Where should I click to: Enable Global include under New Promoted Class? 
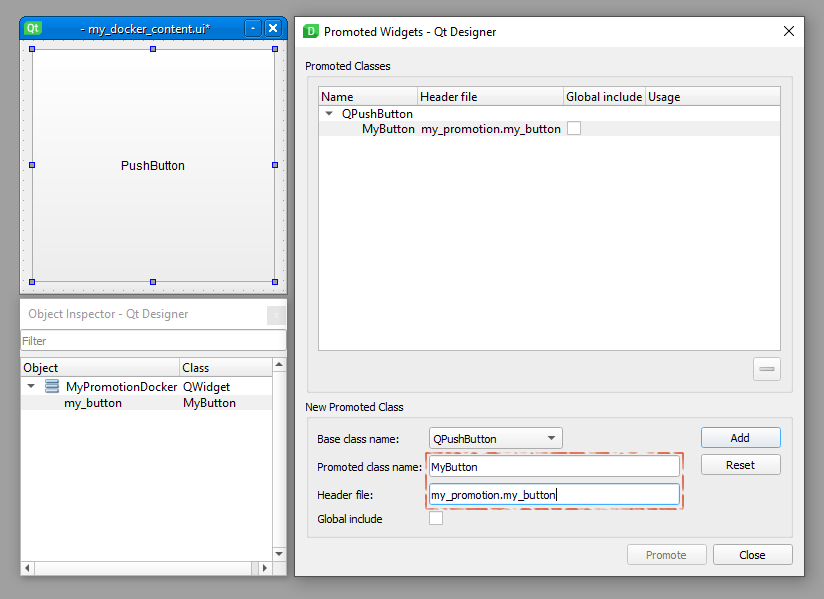(436, 519)
